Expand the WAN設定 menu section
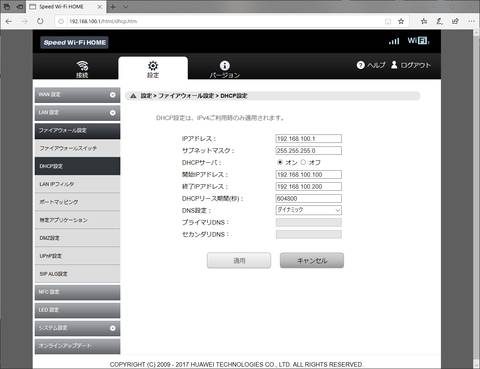The height and width of the screenshot is (369, 480). pyautogui.click(x=77, y=95)
